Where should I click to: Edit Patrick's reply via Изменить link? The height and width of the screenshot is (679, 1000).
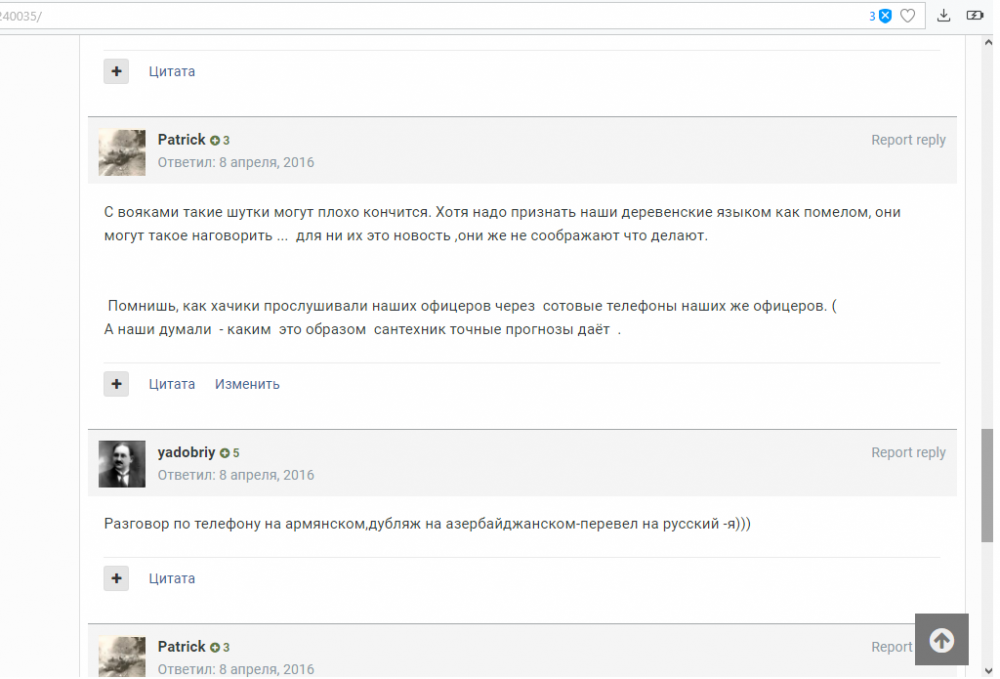pyautogui.click(x=246, y=383)
